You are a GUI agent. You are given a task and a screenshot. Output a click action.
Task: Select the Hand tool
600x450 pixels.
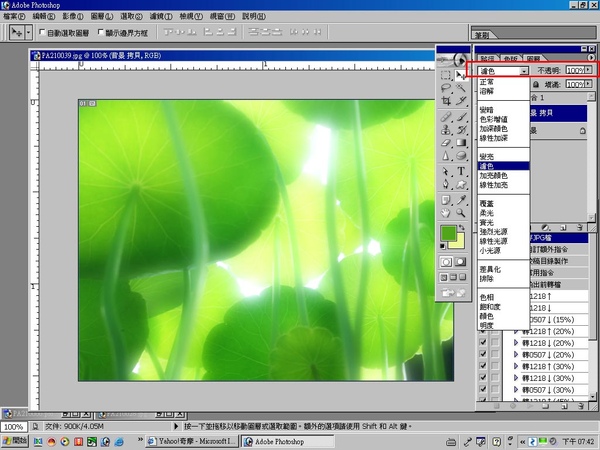pos(445,213)
